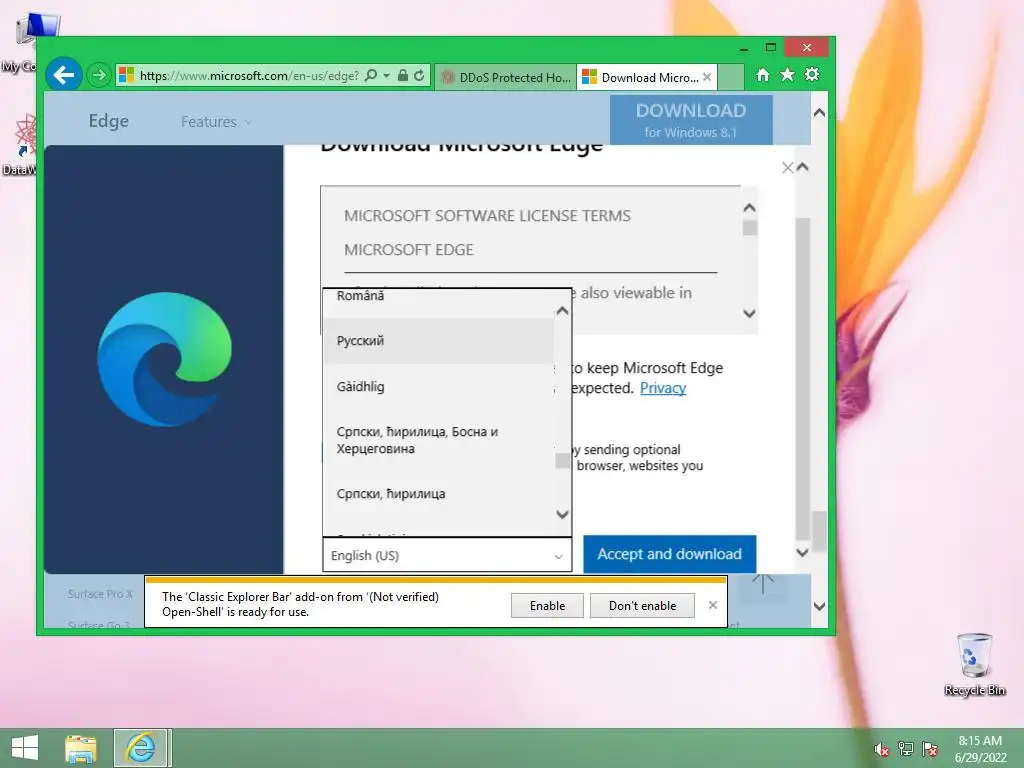Viewport: 1024px width, 768px height.
Task: Minimize the Internet Explorer window
Action: click(x=744, y=48)
